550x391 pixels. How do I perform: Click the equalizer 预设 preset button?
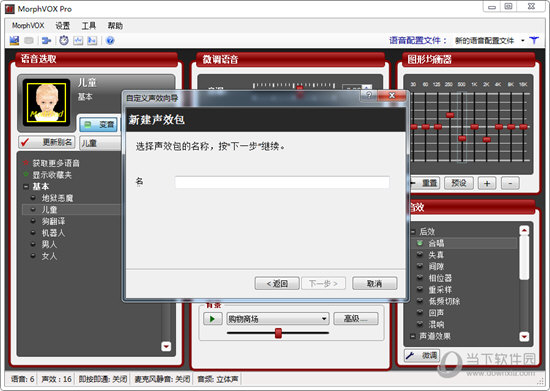[x=459, y=183]
